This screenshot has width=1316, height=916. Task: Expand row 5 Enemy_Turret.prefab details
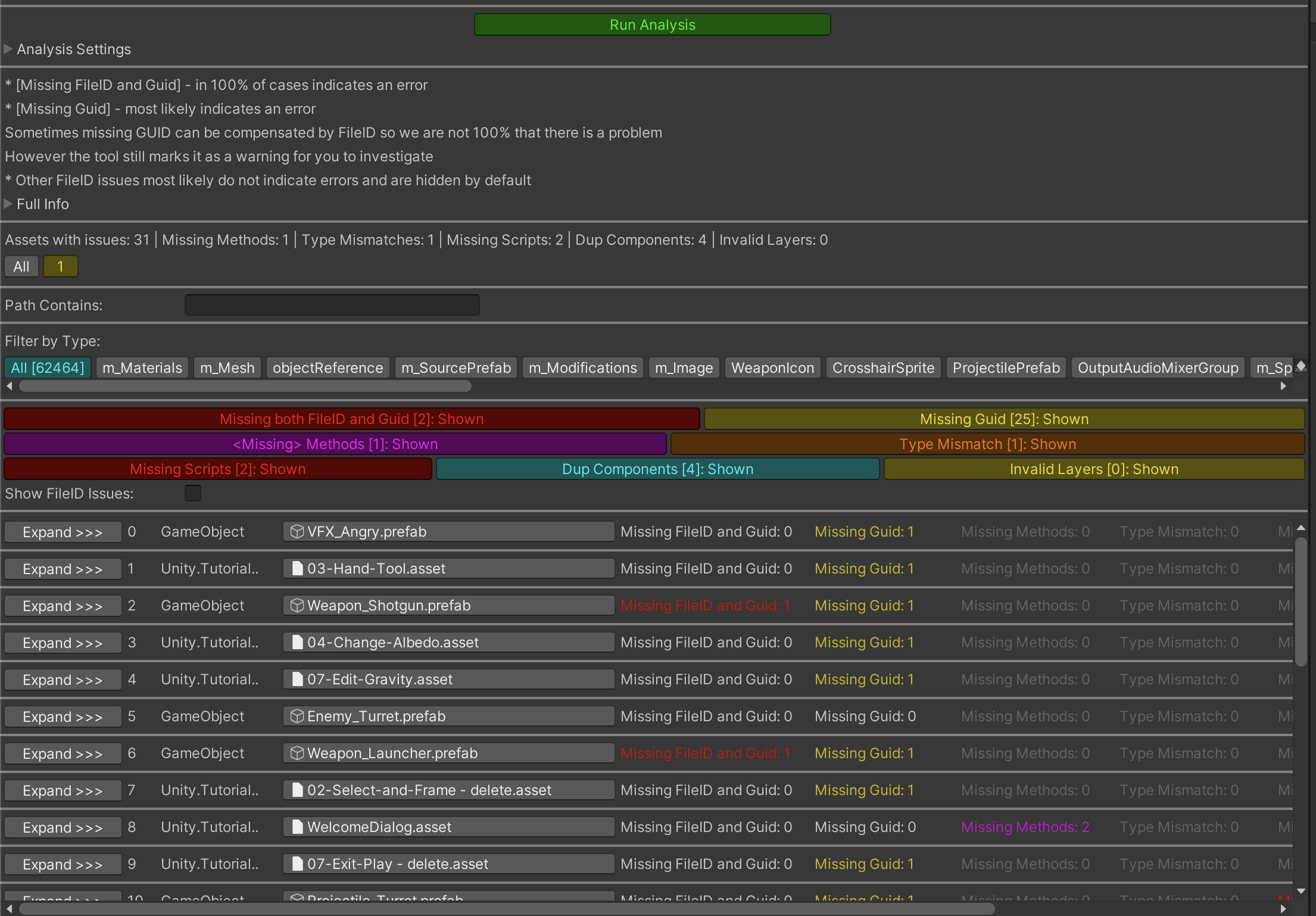pos(63,716)
